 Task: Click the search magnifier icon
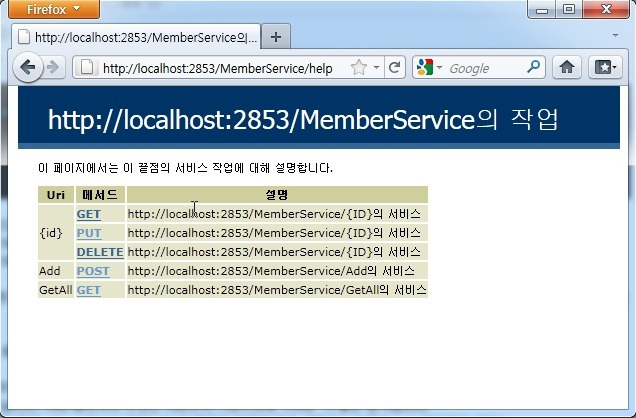534,66
